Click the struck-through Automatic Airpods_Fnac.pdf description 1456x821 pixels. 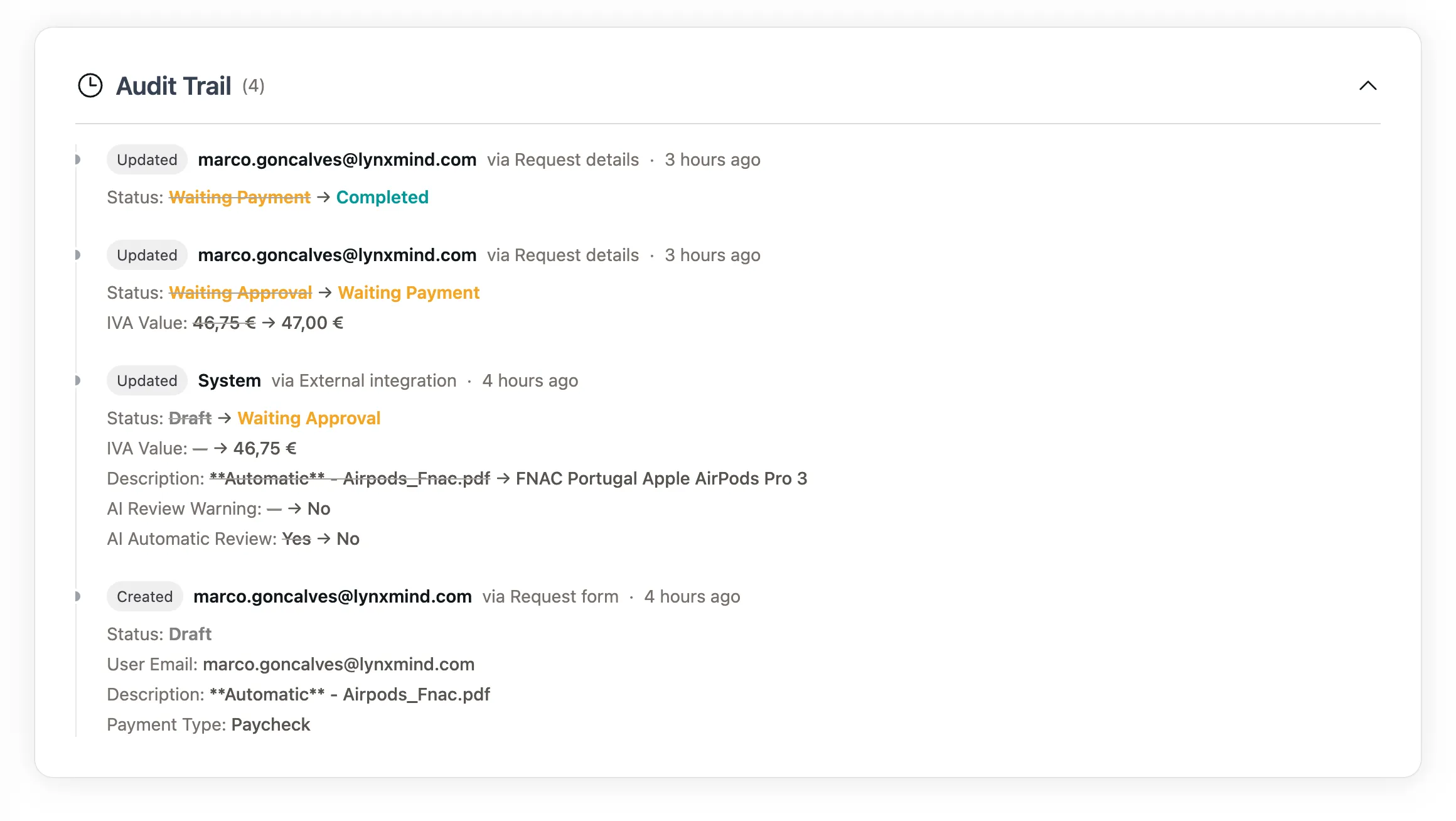[x=350, y=479]
